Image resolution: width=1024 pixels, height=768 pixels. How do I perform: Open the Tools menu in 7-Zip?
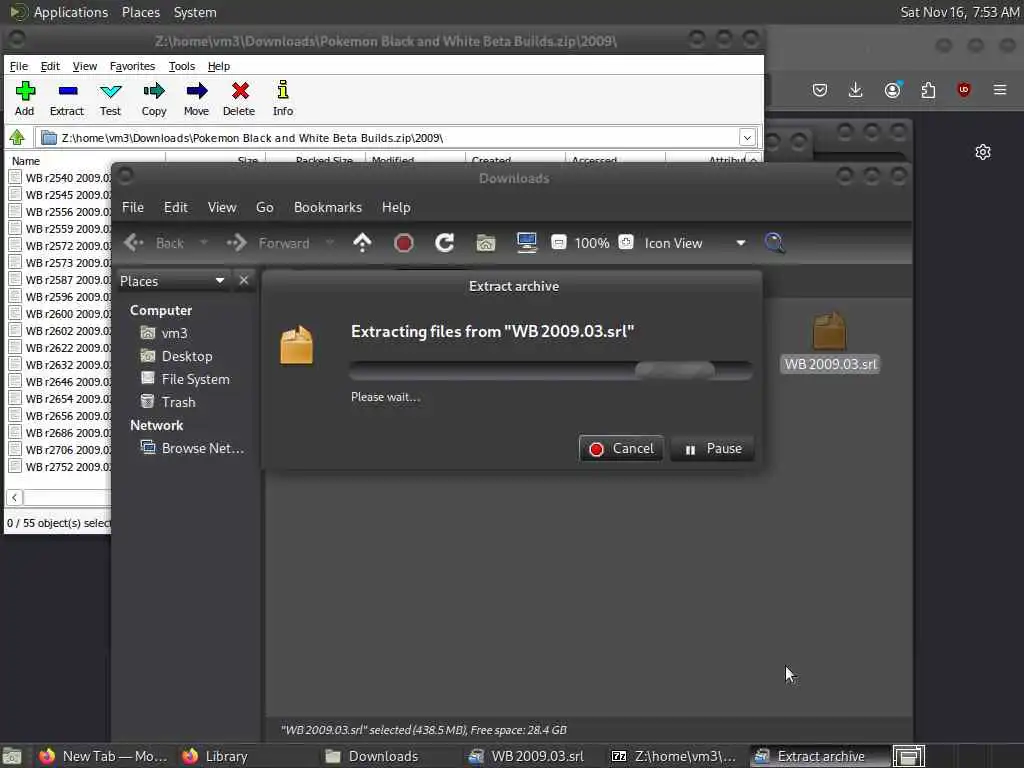(x=182, y=66)
